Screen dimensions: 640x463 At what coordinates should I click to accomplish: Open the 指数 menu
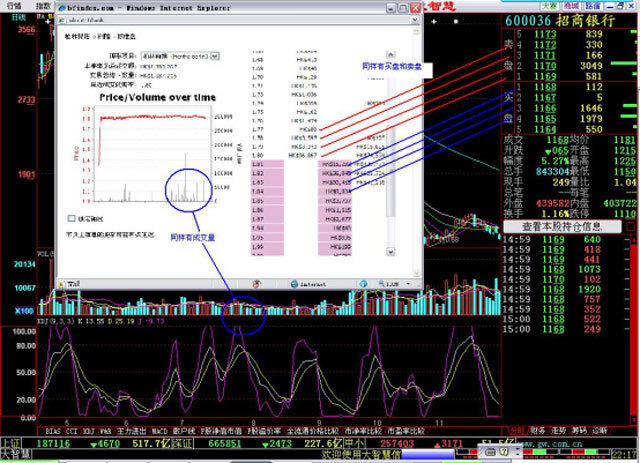coord(43,5)
